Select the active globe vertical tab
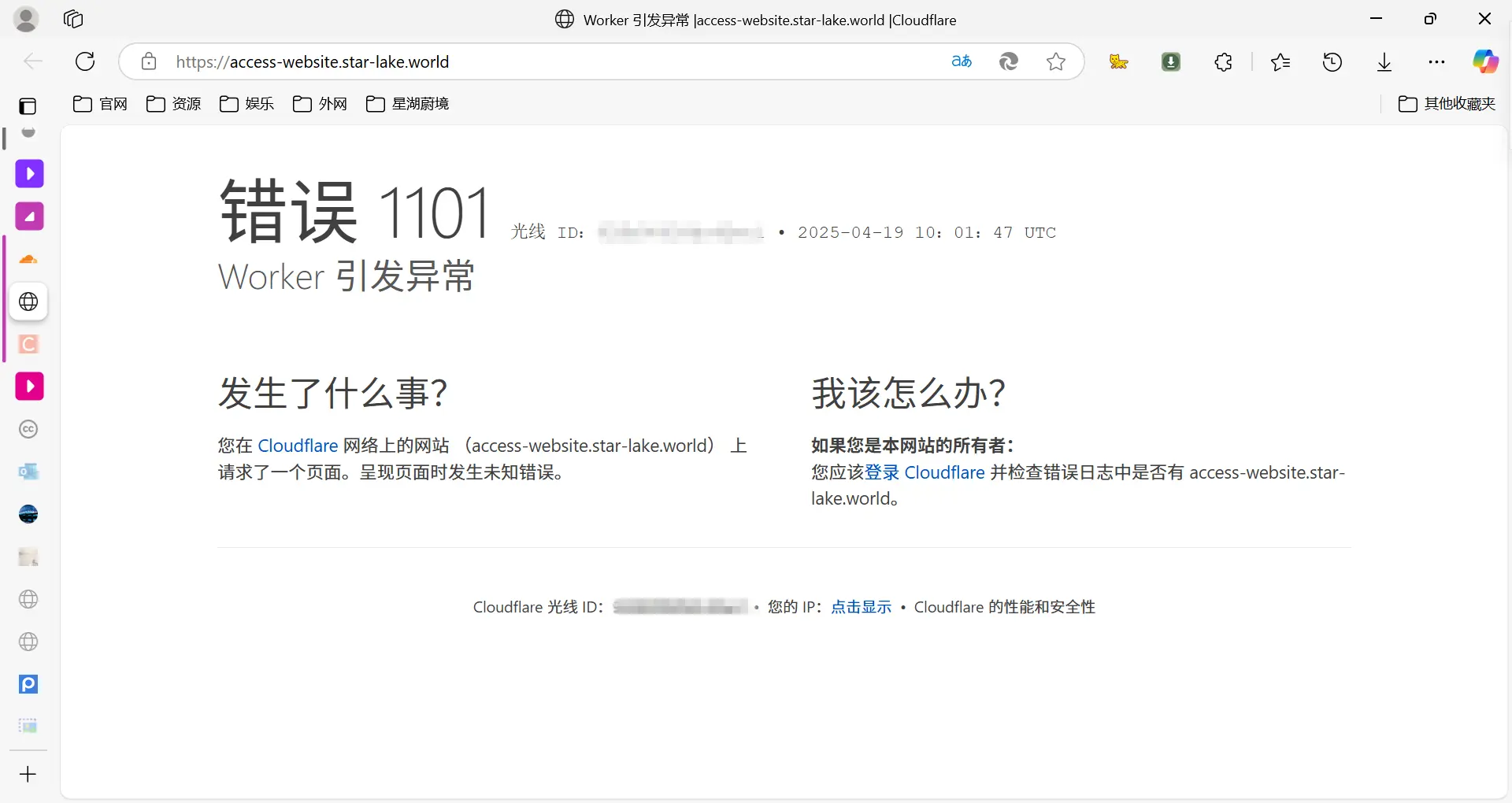Screen dimensions: 1512x803 [28, 302]
